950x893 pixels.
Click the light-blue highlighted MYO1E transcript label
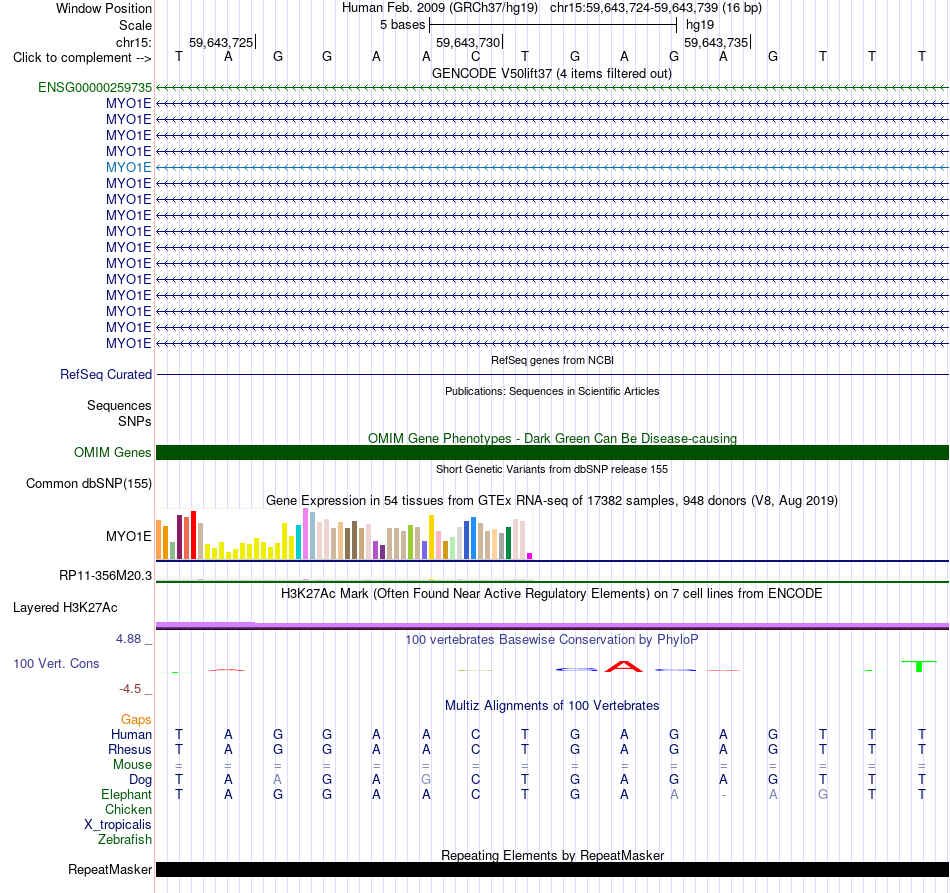(128, 167)
